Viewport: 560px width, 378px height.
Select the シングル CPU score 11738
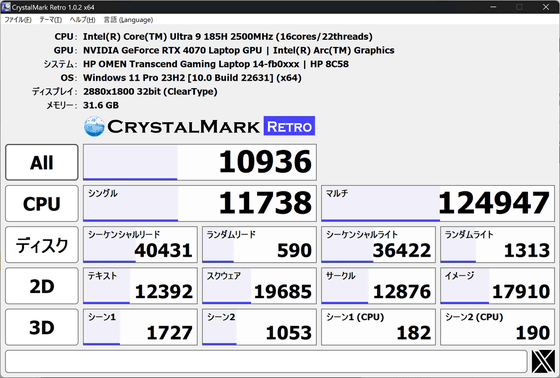pos(200,204)
